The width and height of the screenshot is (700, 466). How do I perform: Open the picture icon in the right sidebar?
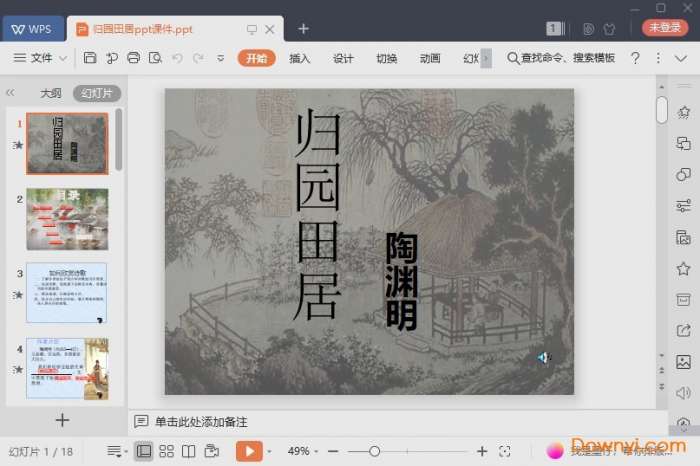tap(683, 362)
